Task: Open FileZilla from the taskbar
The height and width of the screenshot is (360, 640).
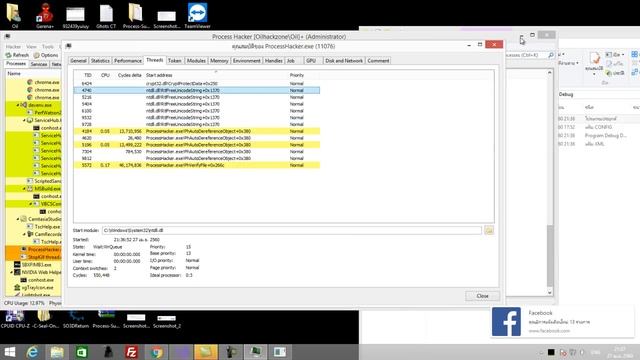Action: point(131,352)
